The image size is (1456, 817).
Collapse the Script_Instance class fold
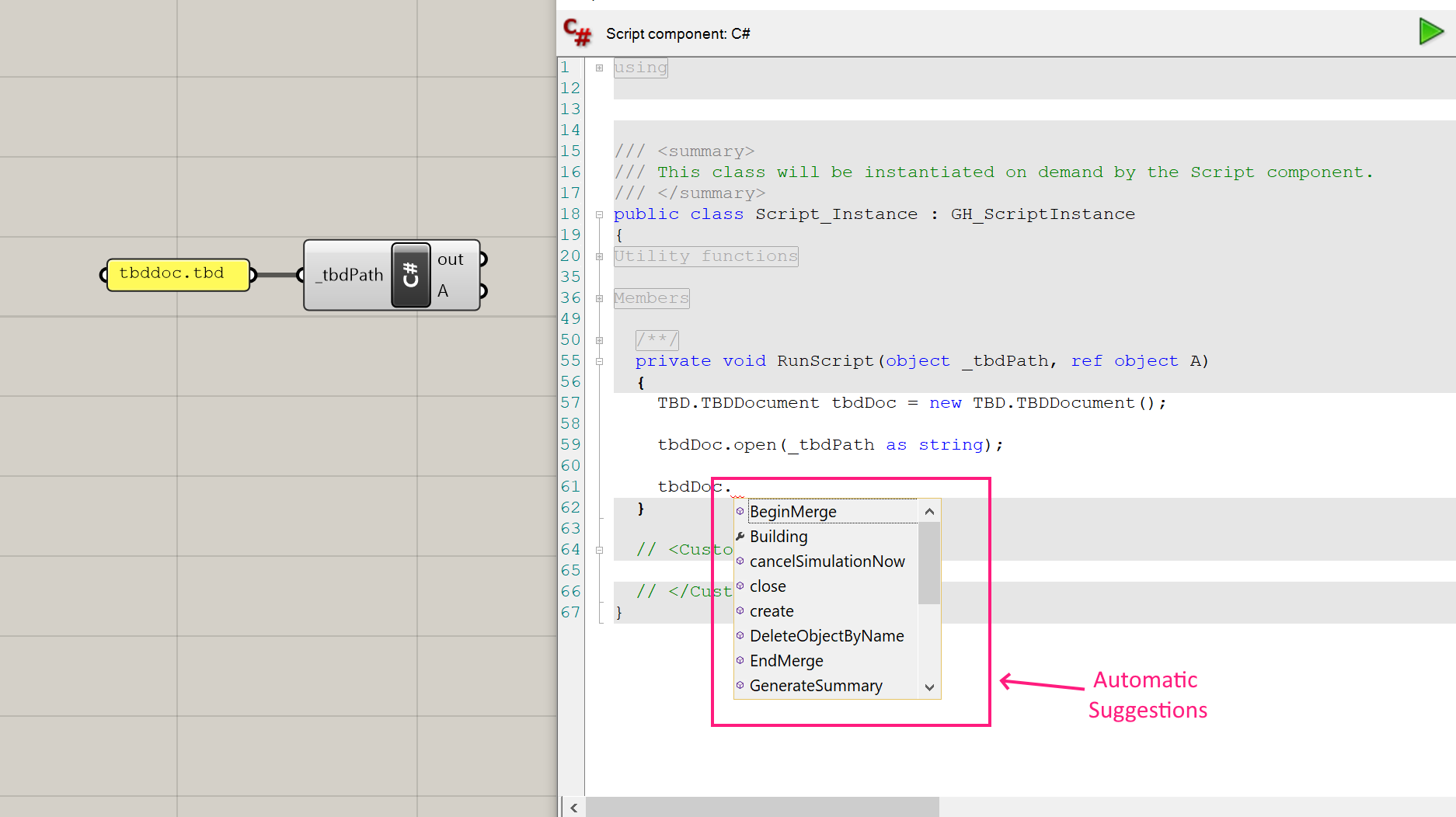tap(598, 214)
